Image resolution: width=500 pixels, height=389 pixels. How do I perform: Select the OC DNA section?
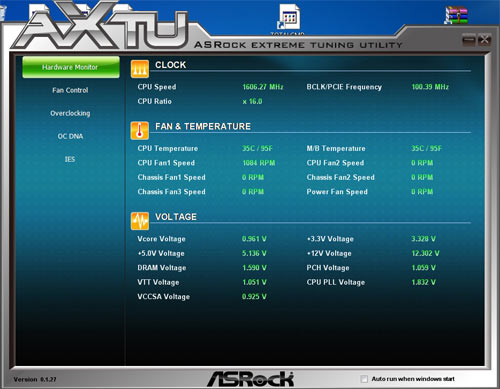pyautogui.click(x=70, y=136)
